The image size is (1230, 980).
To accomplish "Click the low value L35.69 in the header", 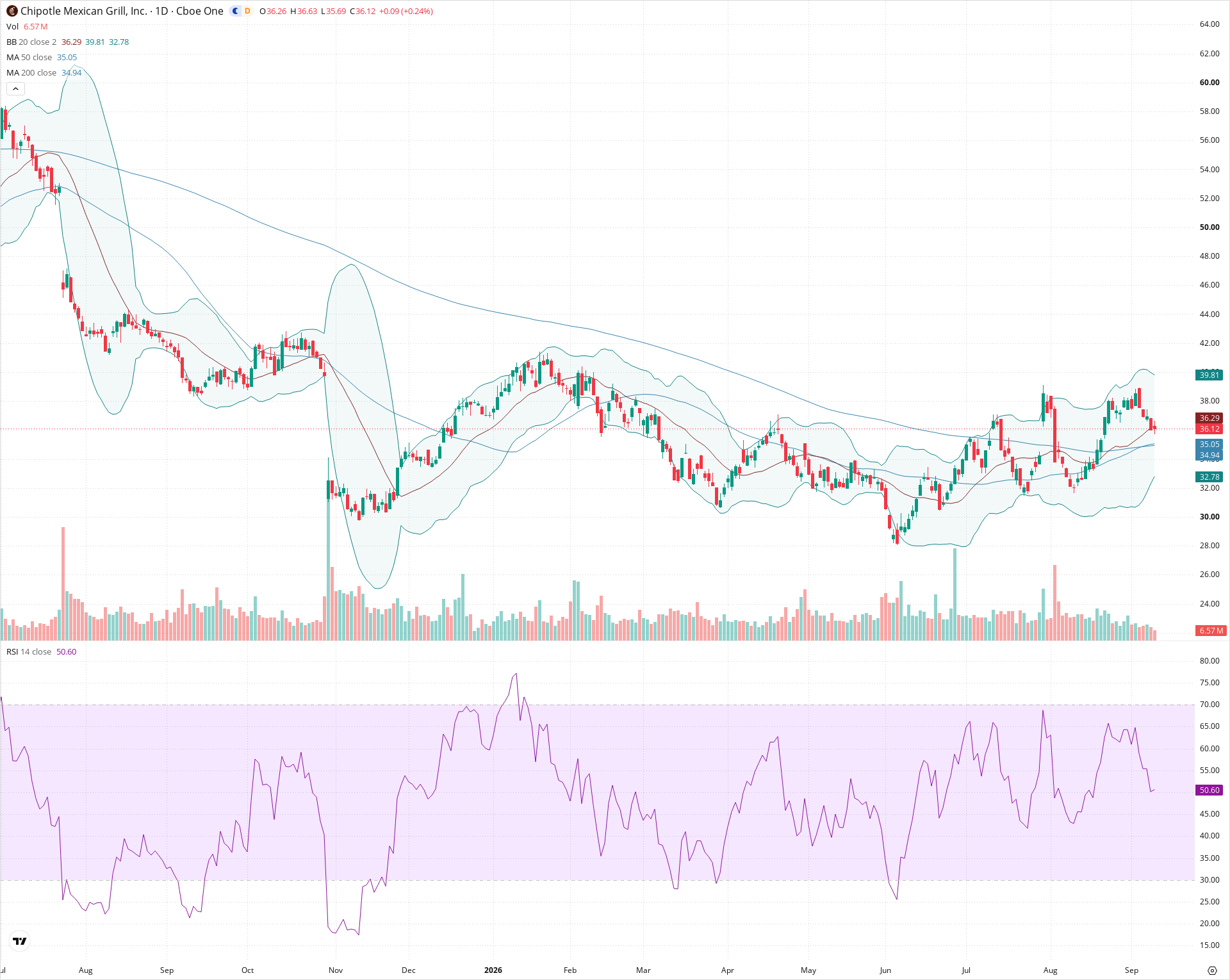I will (333, 11).
